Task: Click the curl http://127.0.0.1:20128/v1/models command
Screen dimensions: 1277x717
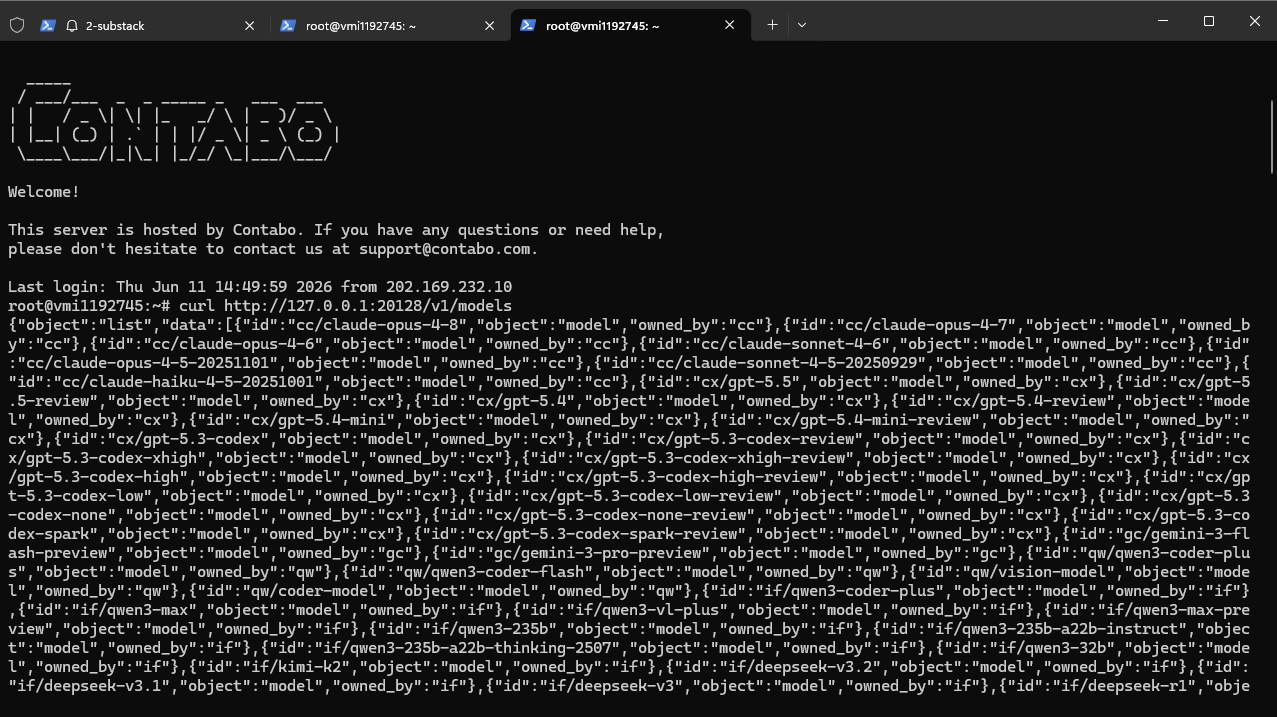Action: [345, 306]
